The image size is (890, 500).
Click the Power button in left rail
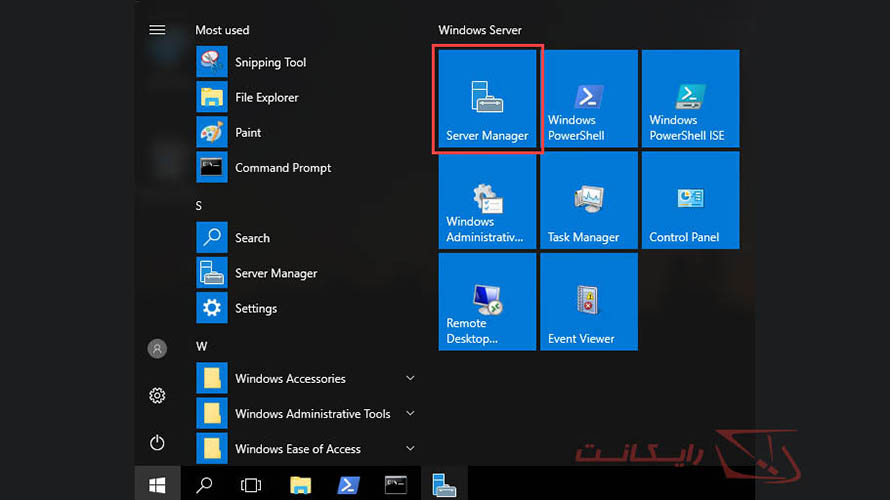tap(157, 443)
